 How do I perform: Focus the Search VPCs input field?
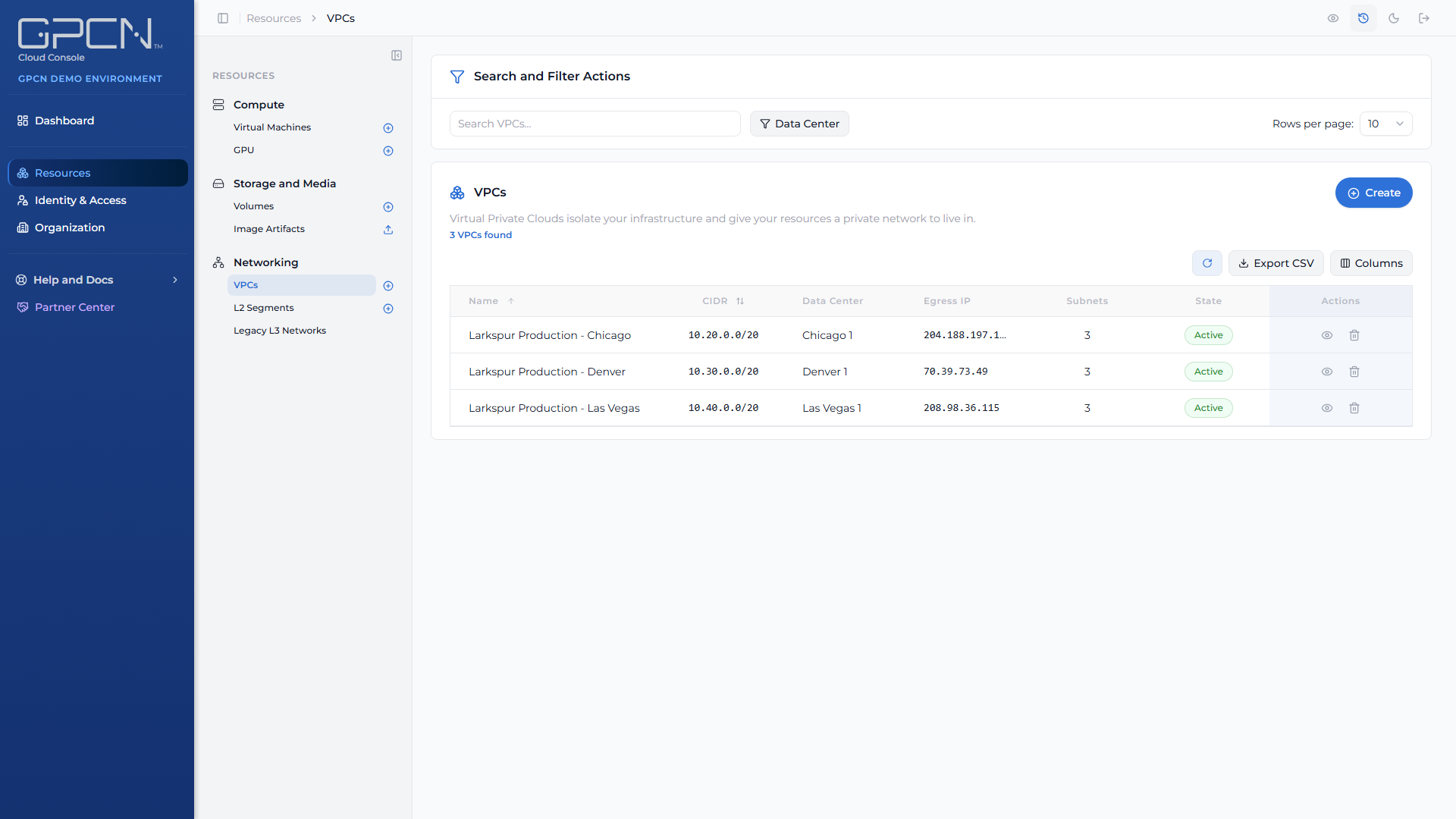click(x=595, y=124)
